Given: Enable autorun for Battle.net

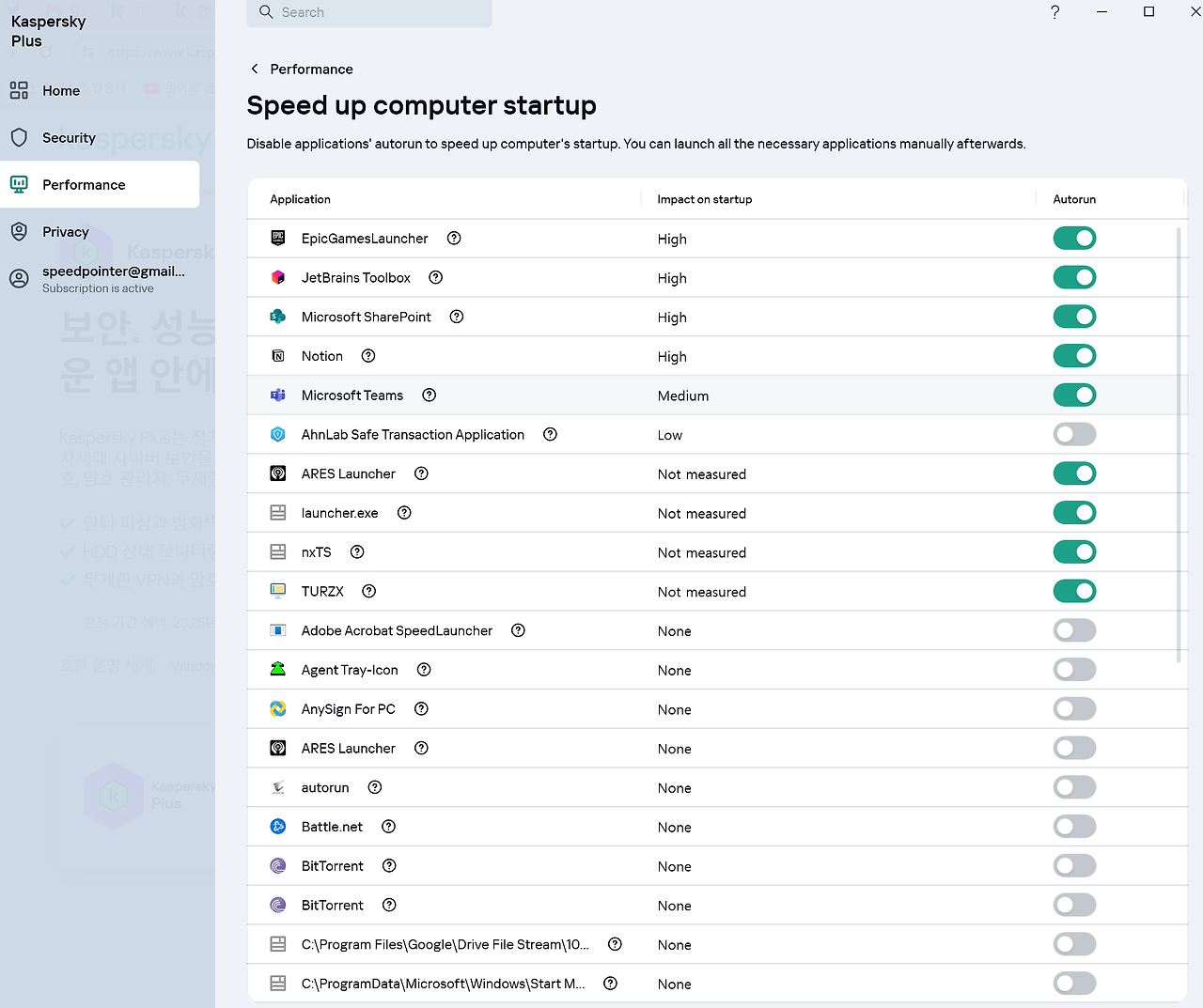Looking at the screenshot, I should click(1074, 827).
